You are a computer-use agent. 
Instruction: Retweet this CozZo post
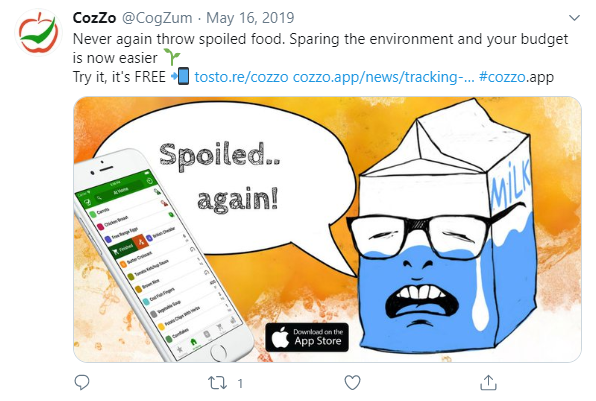(217, 383)
